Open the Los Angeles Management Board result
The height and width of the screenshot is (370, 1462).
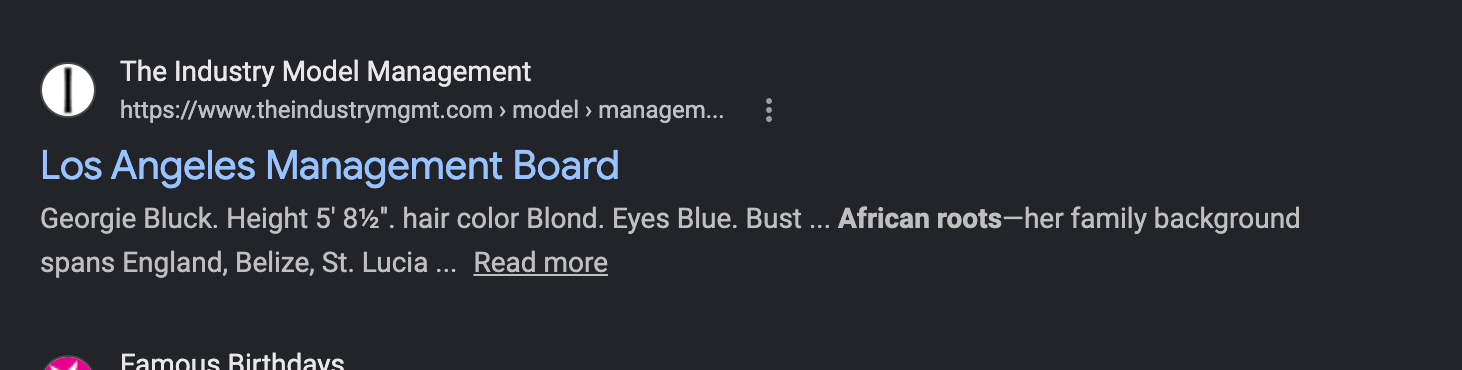[x=330, y=165]
